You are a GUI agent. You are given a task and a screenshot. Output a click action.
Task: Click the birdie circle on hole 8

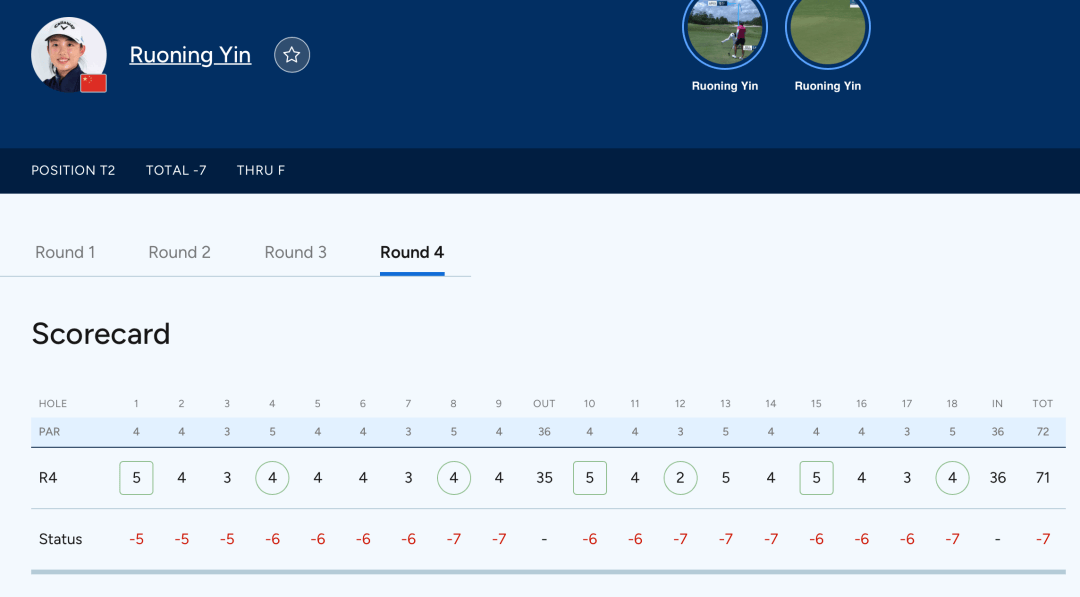point(454,478)
